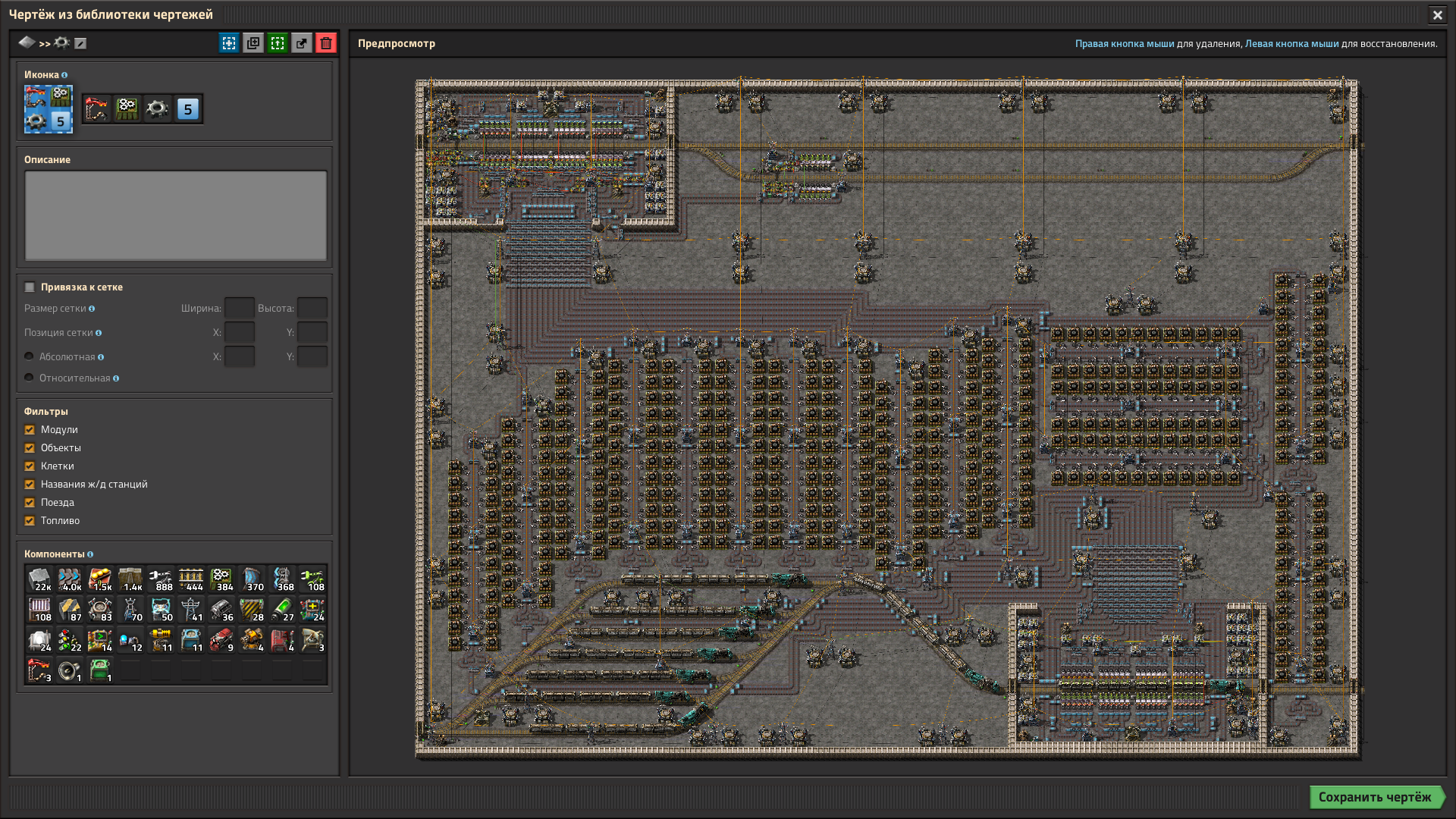Click the info icon beside Относительная

116,378
